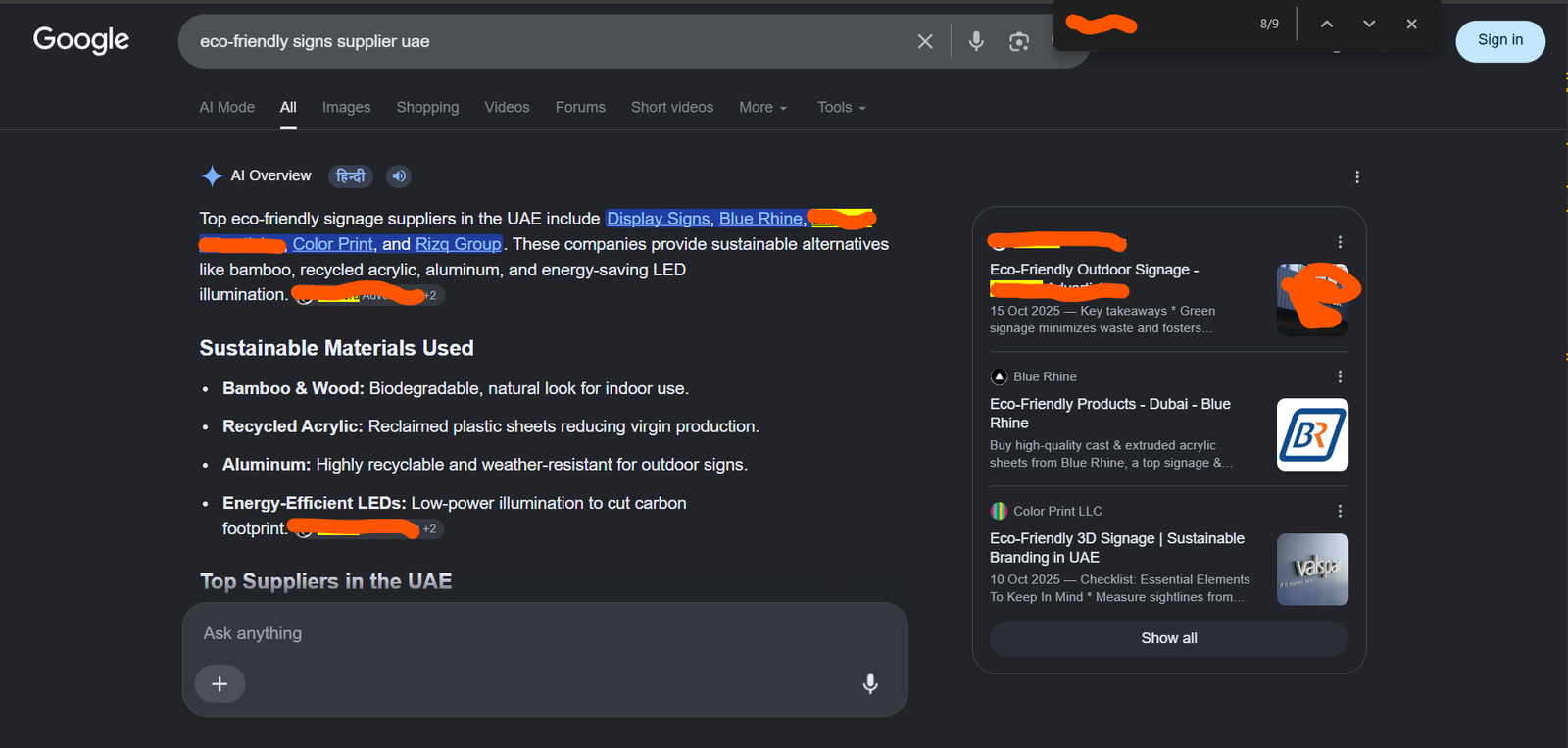Expand the Tools dropdown
This screenshot has height=748, width=1568.
pyautogui.click(x=842, y=107)
